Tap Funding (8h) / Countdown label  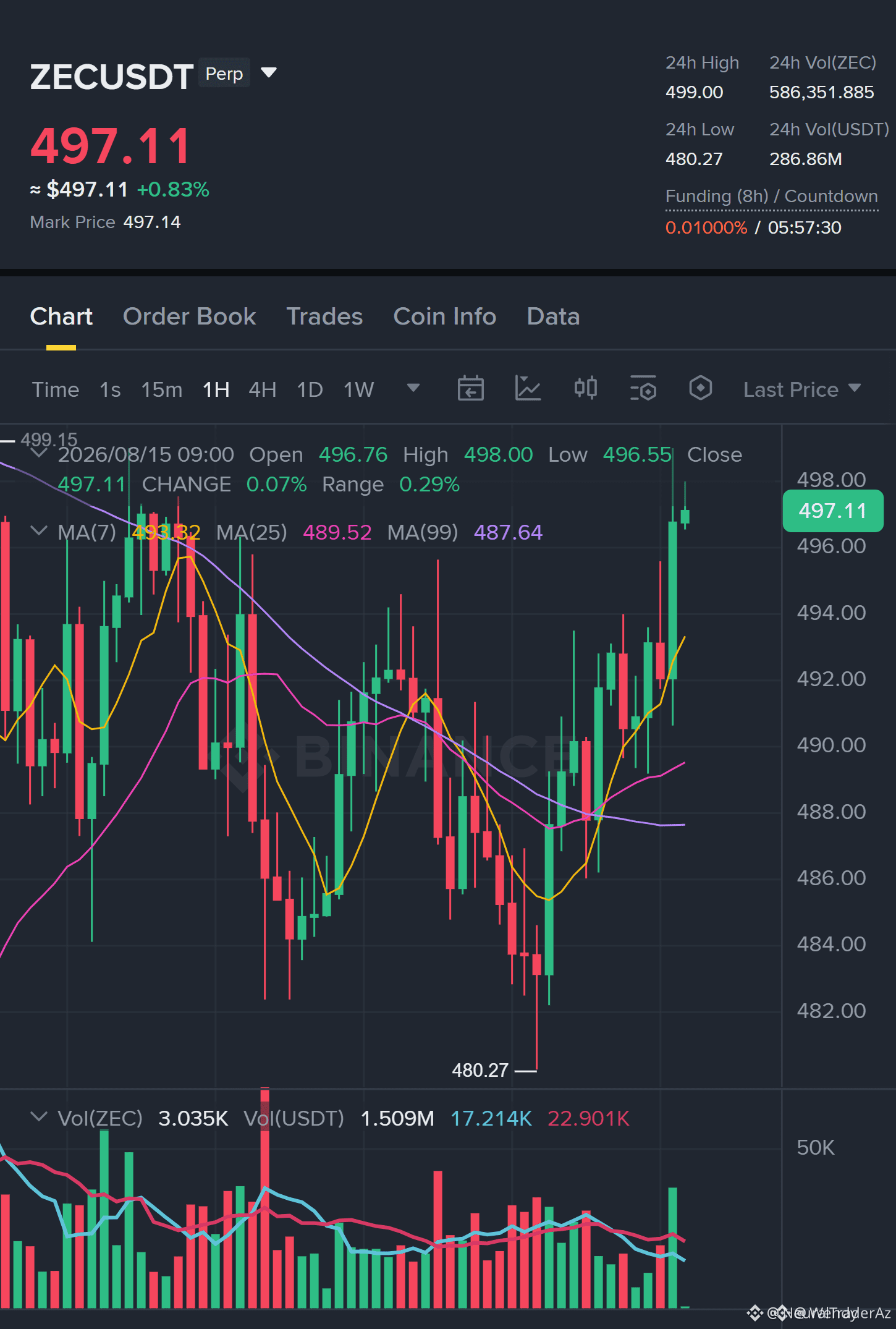771,196
